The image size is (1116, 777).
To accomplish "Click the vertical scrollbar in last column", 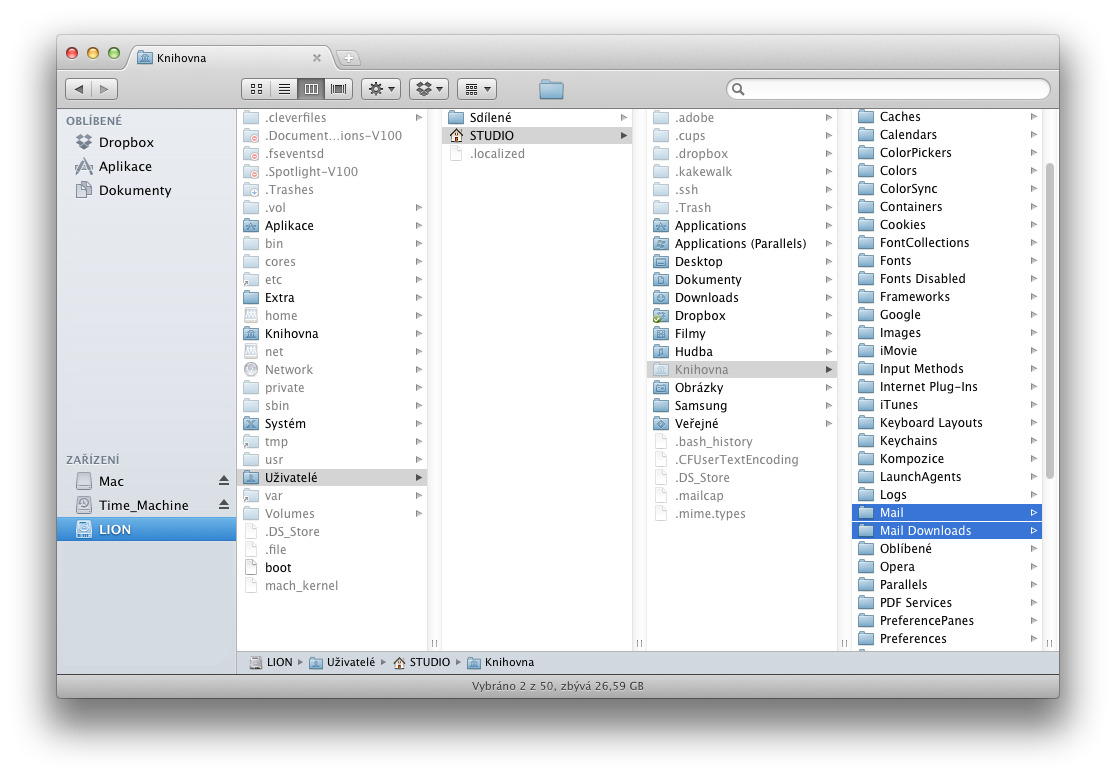I will [x=1049, y=320].
